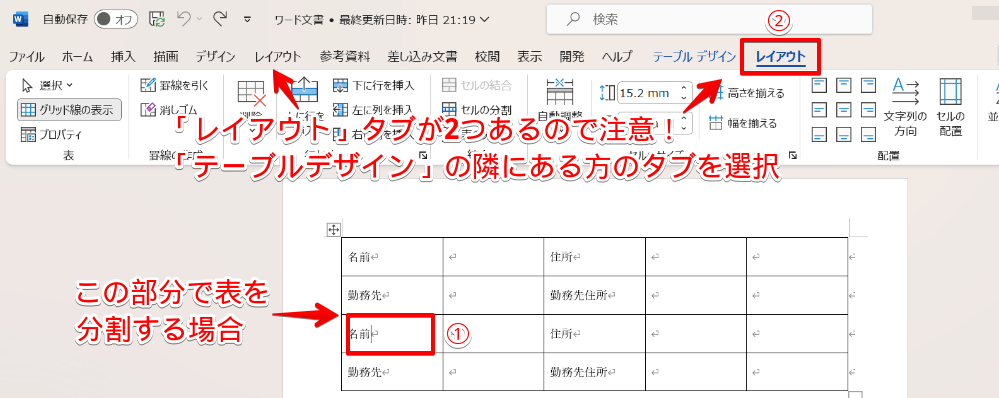
Task: Select the table レイアウト tab beside テーブル デザイン
Action: coord(780,57)
